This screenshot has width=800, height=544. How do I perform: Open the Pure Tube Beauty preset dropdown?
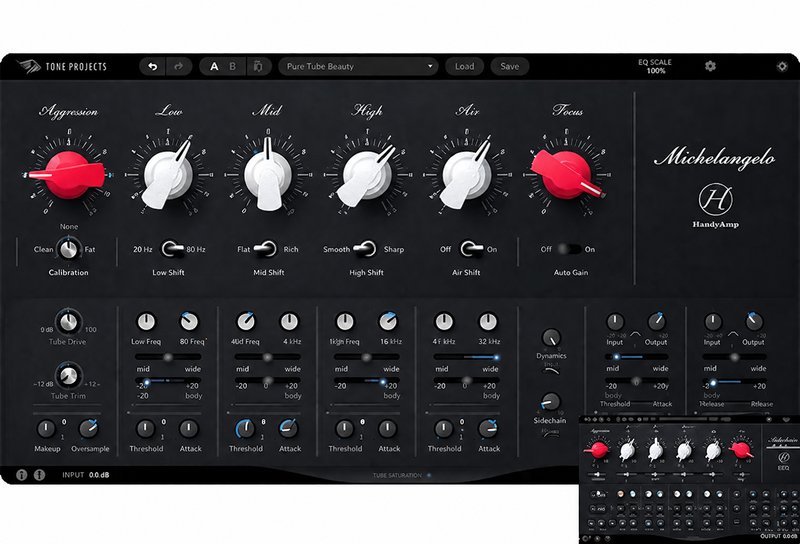tap(358, 66)
